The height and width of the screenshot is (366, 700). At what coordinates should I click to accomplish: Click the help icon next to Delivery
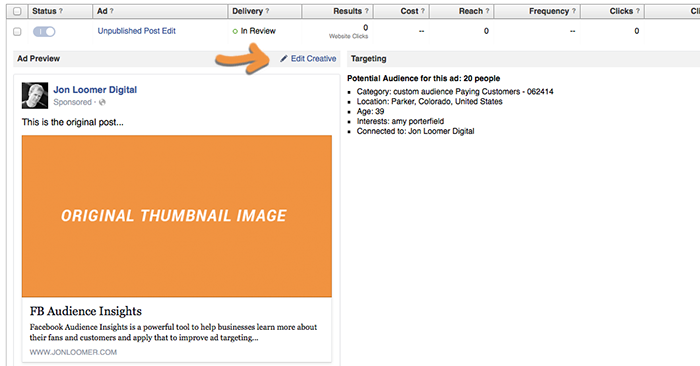pos(267,11)
